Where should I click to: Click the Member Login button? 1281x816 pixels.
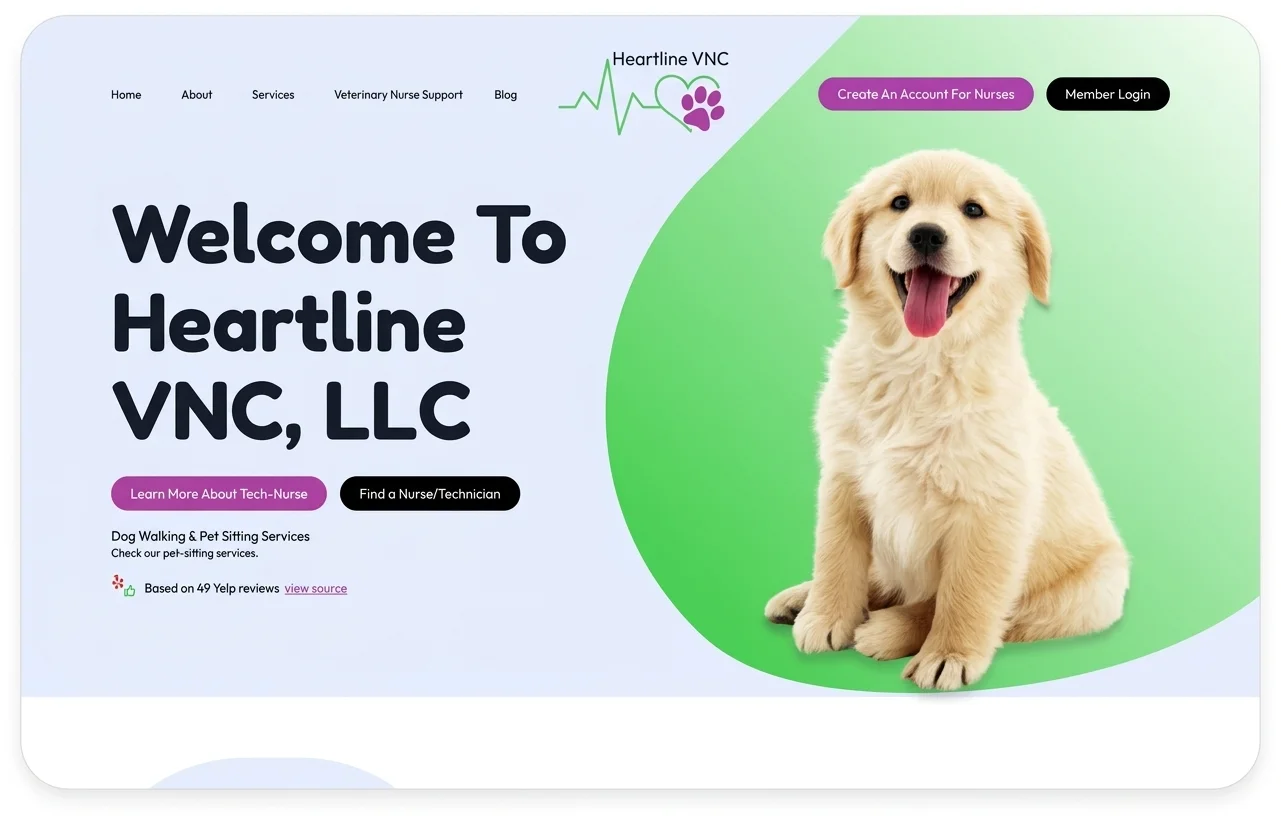coord(1108,94)
